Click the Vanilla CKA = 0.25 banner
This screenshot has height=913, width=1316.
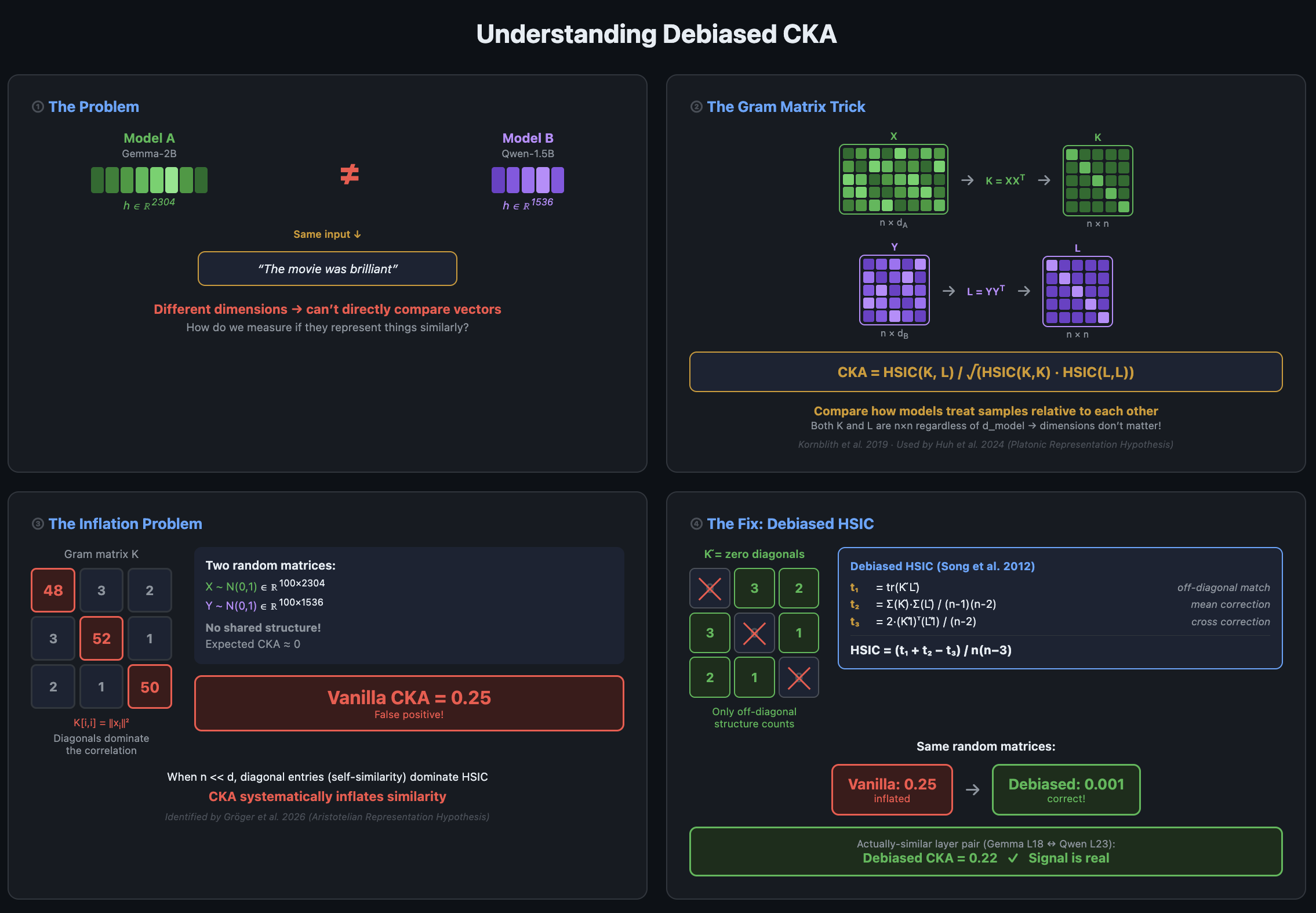tap(409, 703)
